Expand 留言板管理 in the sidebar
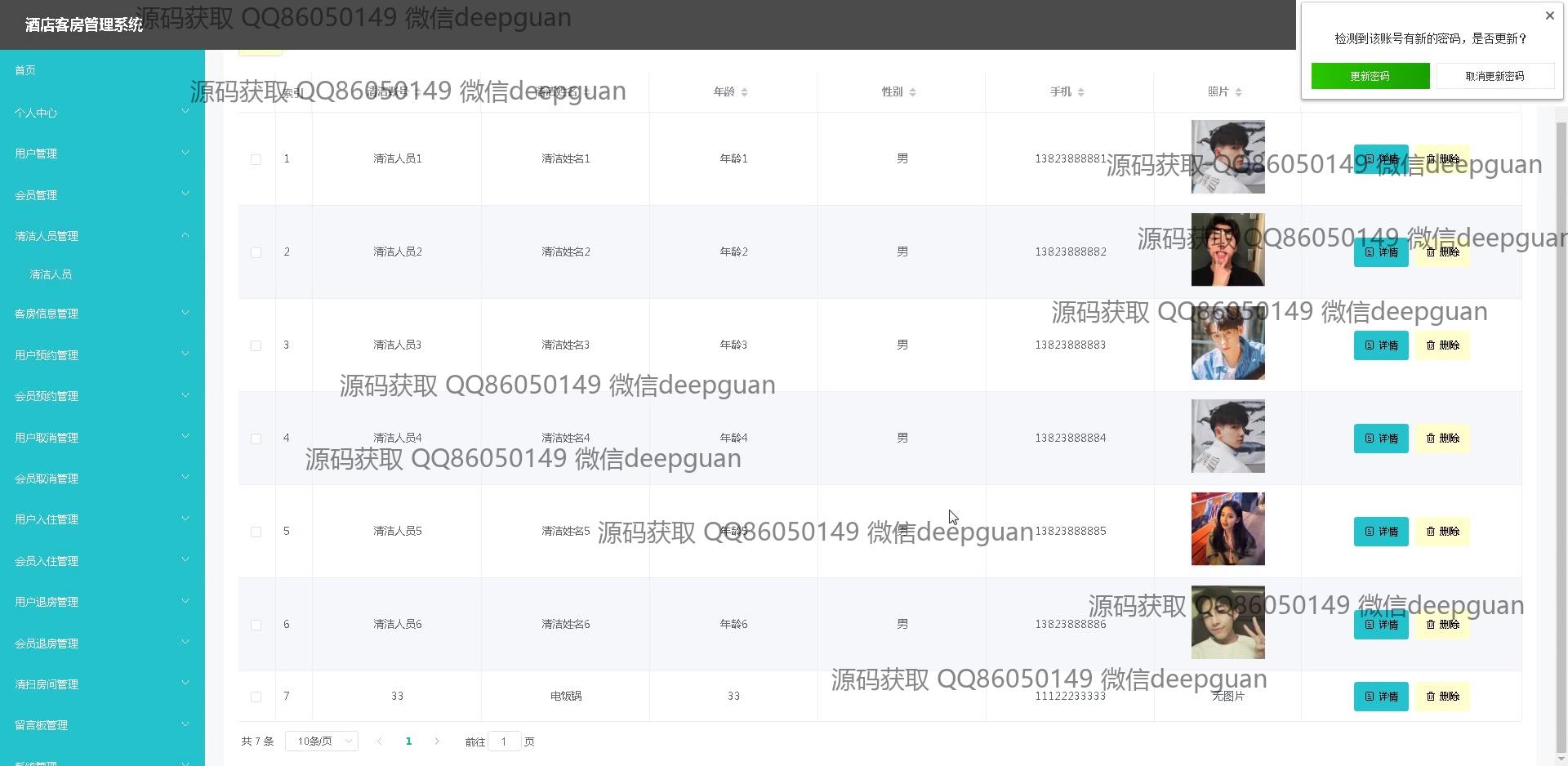The height and width of the screenshot is (766, 1568). [102, 725]
